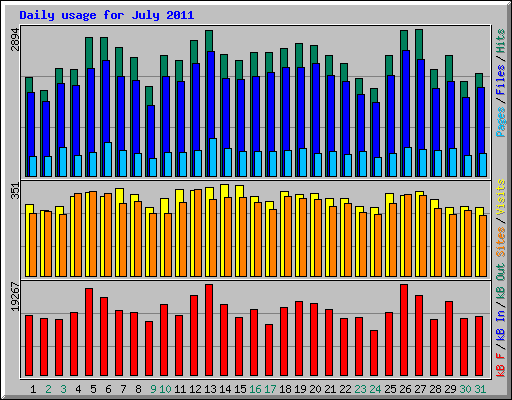Select day 11 on the x-axis
The width and height of the screenshot is (512, 400).
pos(180,389)
